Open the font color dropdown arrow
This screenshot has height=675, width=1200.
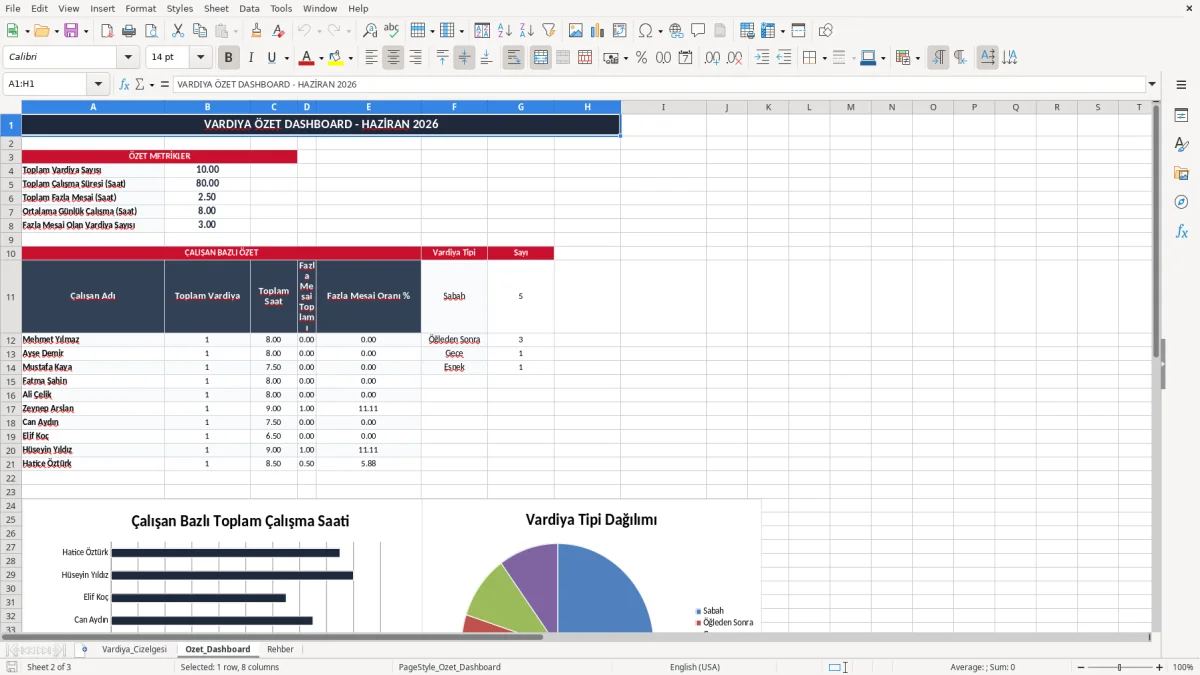(321, 58)
